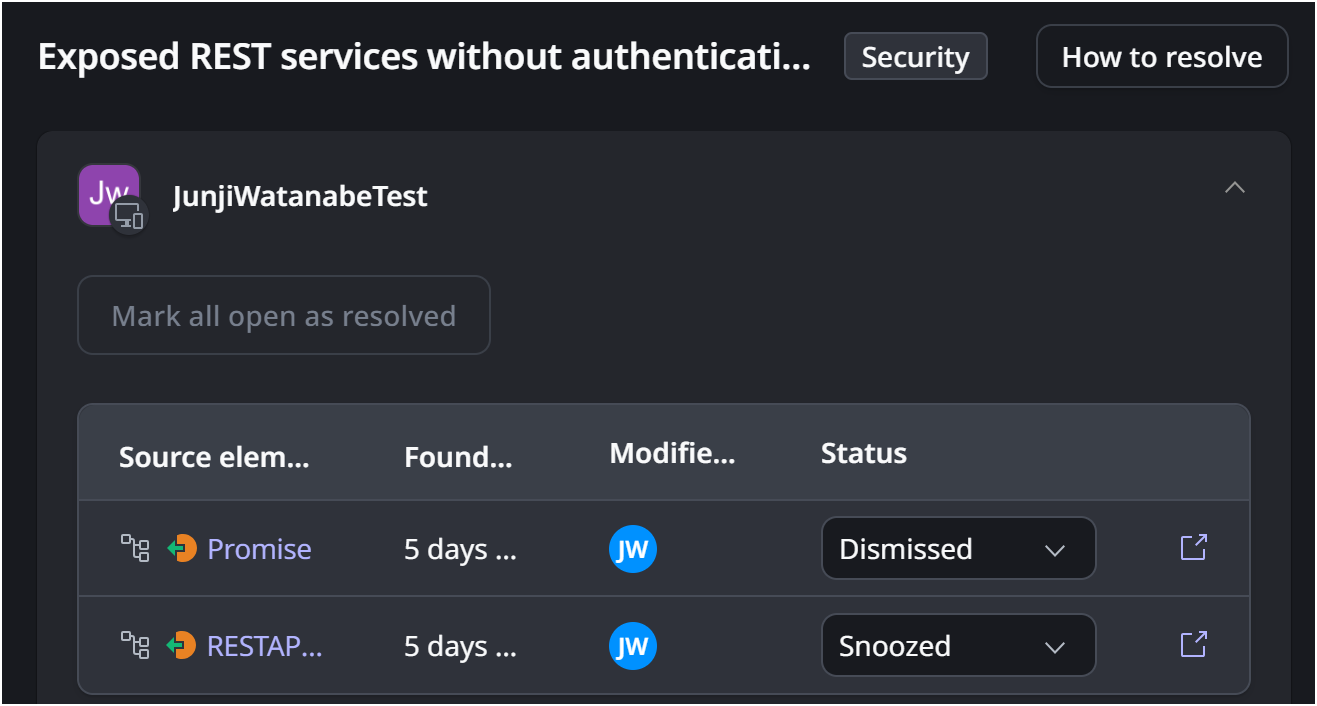1317x706 pixels.
Task: Click the Source element column header
Action: coord(214,458)
